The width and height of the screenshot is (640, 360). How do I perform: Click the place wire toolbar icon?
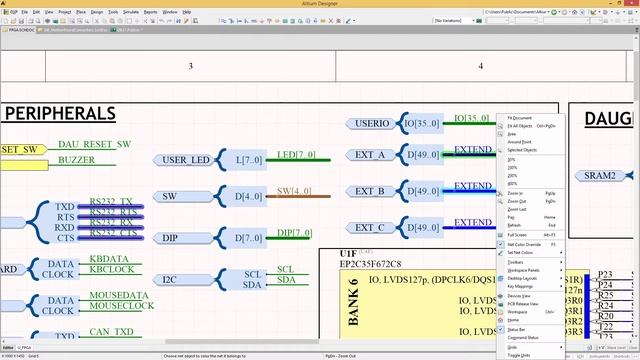coord(223,21)
